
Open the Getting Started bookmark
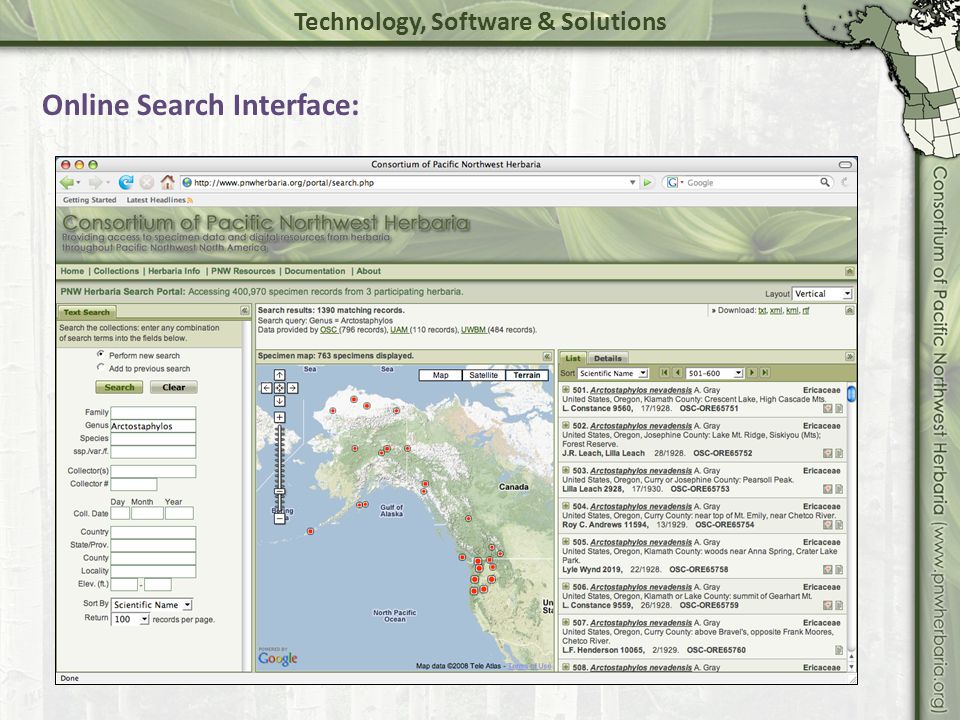[x=89, y=200]
